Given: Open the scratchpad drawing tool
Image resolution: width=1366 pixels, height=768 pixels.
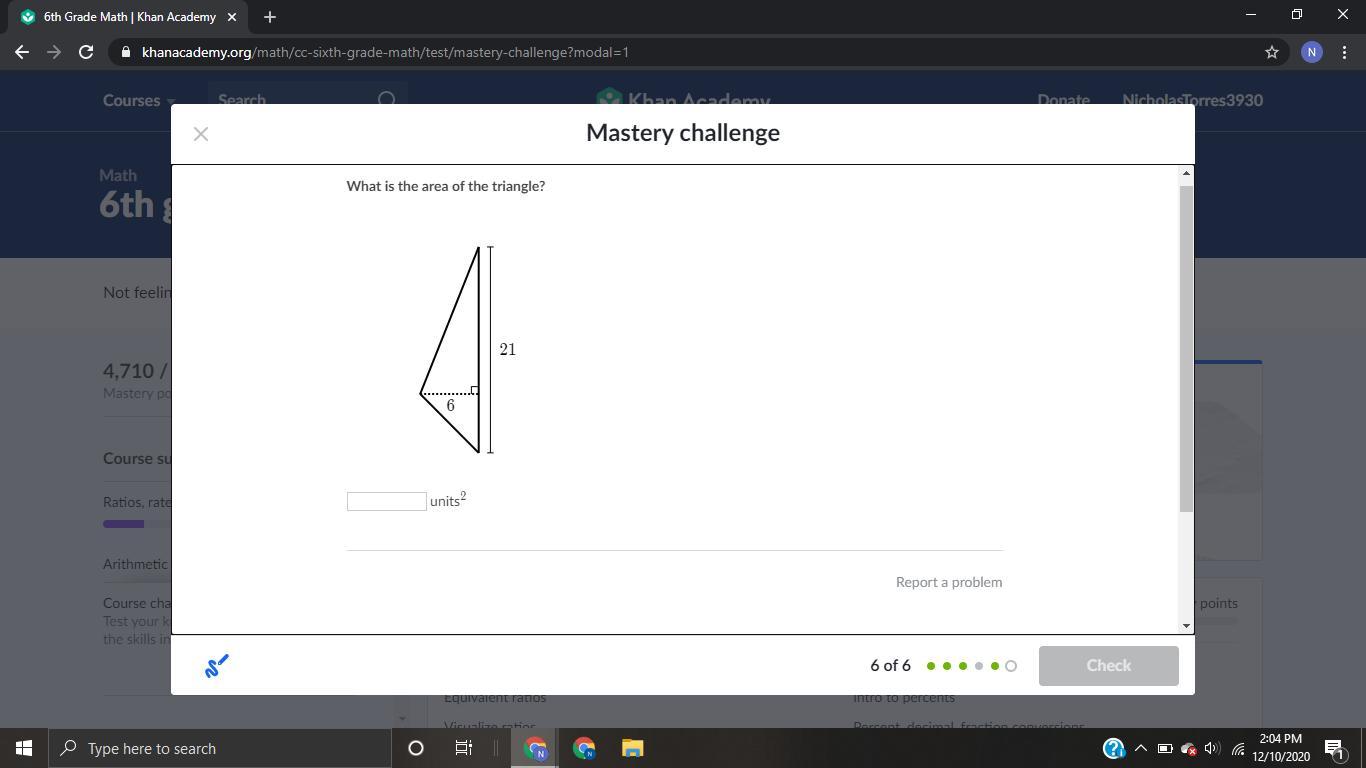Looking at the screenshot, I should [x=217, y=666].
